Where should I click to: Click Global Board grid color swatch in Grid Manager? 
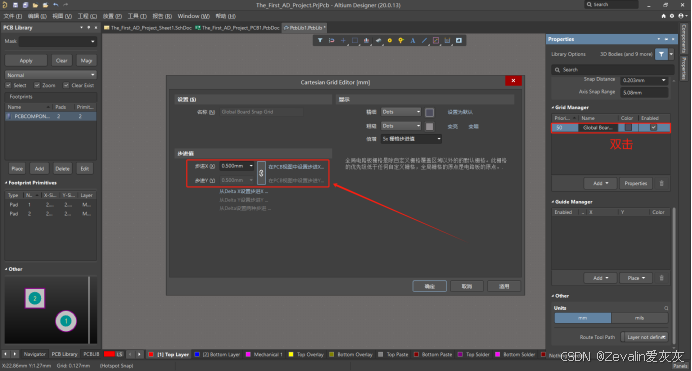[628, 127]
